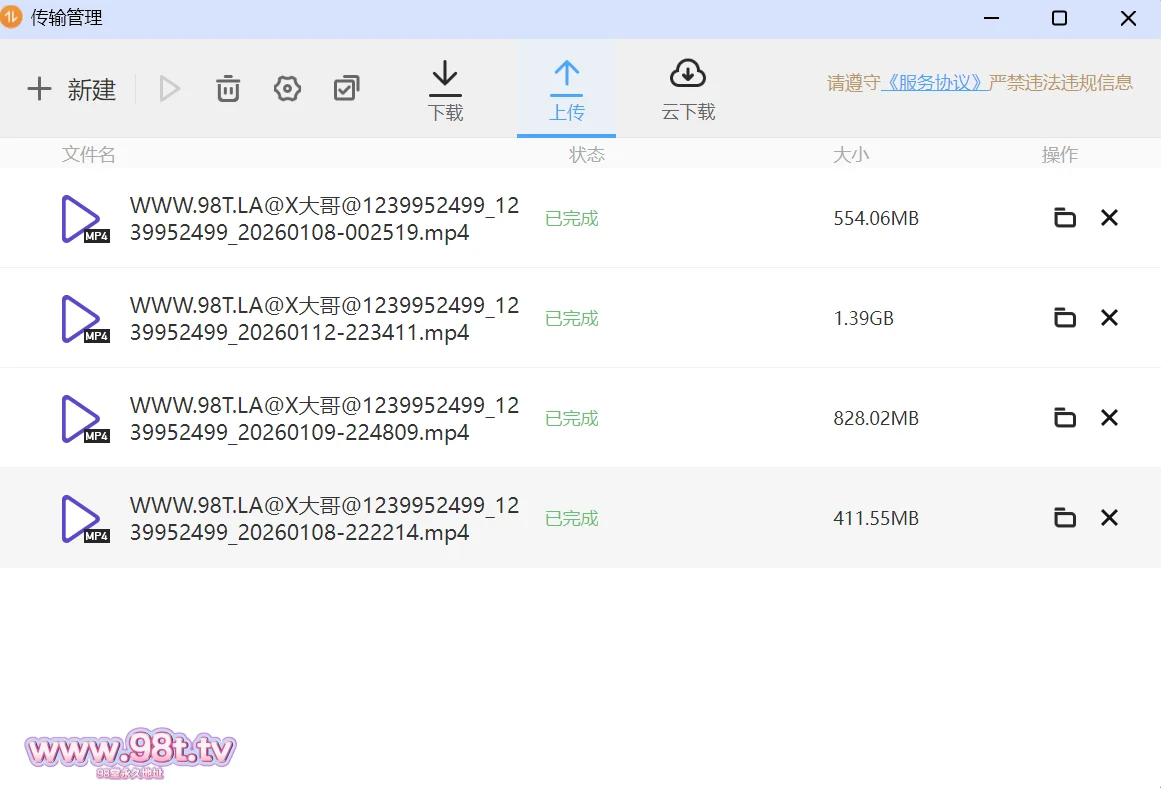This screenshot has height=788, width=1161.
Task: Toggle the multi-select checkbox icon in toolbar
Action: click(346, 89)
